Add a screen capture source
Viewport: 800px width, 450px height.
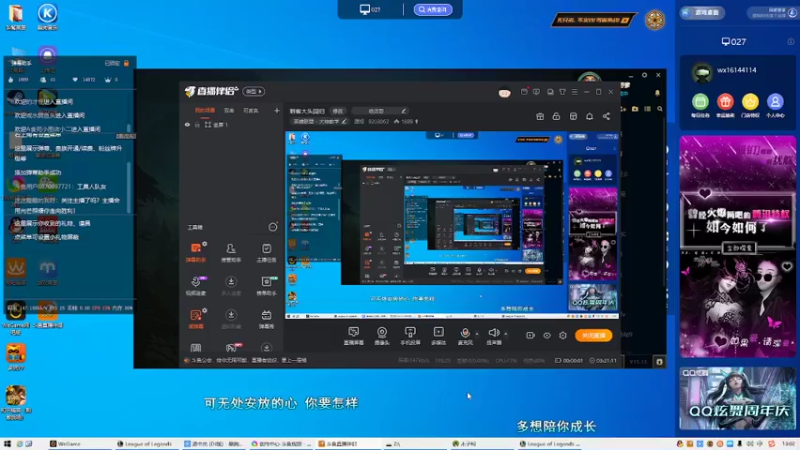click(354, 336)
